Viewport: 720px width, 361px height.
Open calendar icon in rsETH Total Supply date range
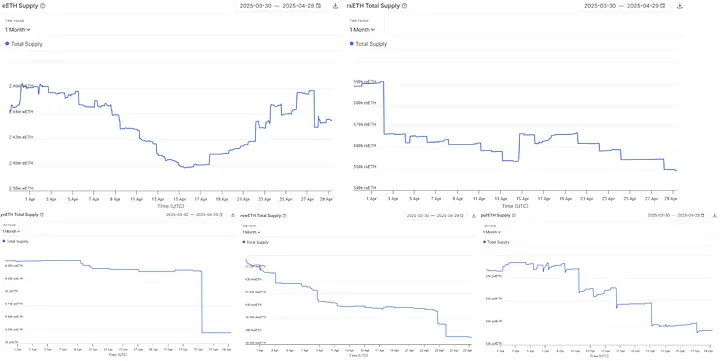pyautogui.click(x=663, y=6)
